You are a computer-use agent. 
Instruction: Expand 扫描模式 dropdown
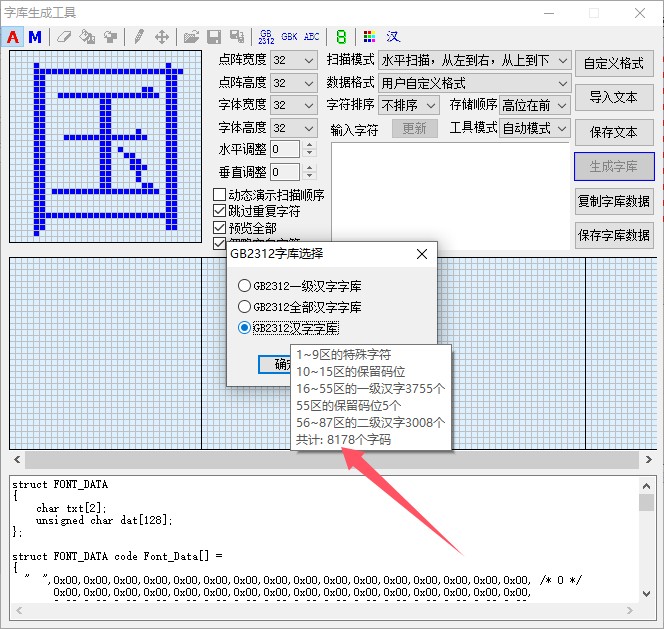tap(475, 61)
